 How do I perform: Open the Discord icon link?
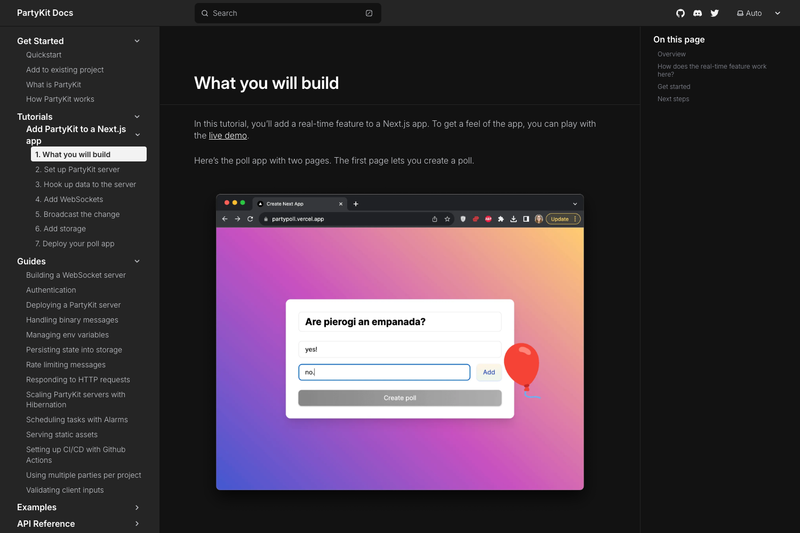click(x=697, y=13)
